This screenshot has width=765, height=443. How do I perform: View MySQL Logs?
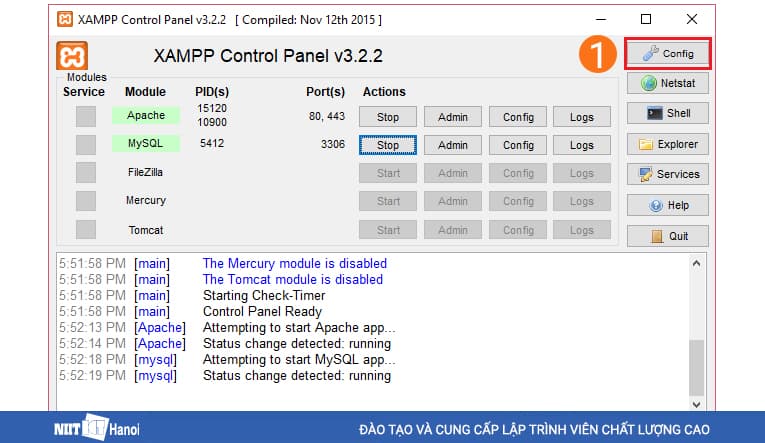pyautogui.click(x=582, y=145)
